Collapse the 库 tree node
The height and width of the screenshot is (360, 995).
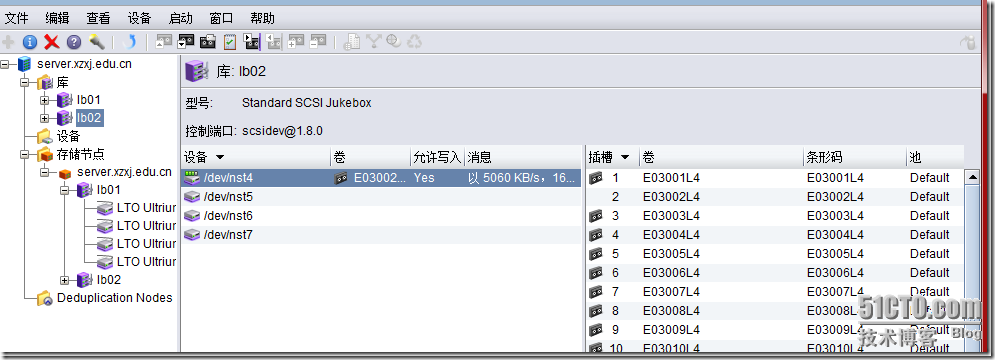click(x=25, y=82)
